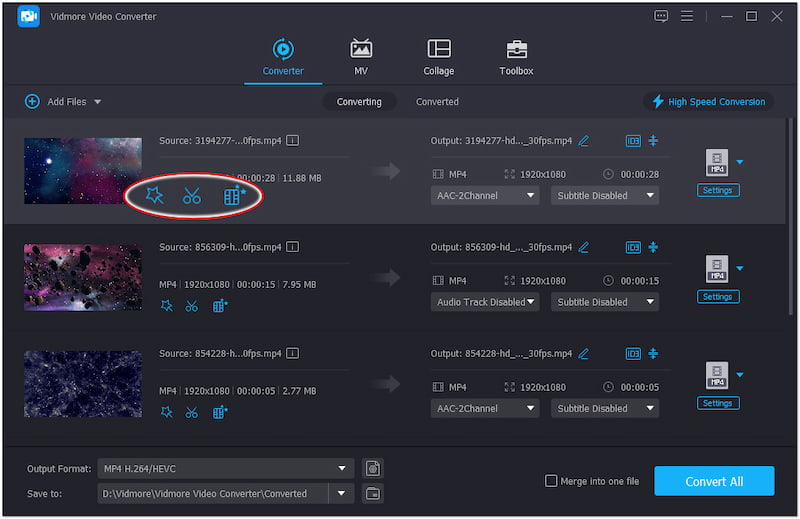
Task: Select the asteroid video thumbnail
Action: [83, 277]
